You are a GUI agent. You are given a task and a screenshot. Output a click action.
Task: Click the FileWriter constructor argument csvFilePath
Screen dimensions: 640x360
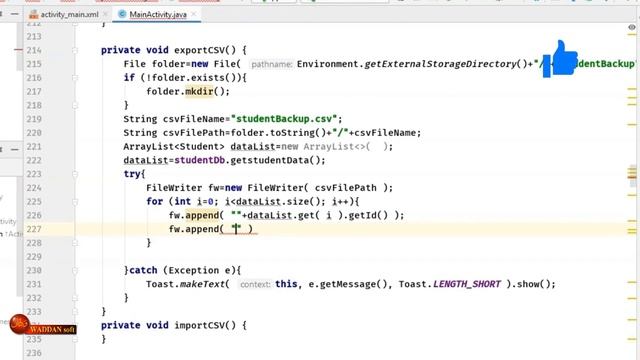click(345, 188)
